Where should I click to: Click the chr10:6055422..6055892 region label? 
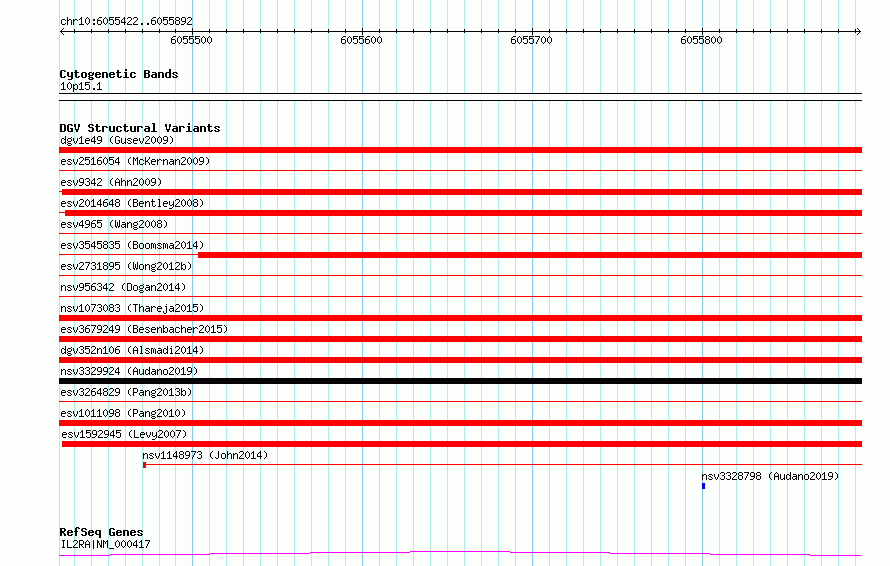(x=126, y=21)
